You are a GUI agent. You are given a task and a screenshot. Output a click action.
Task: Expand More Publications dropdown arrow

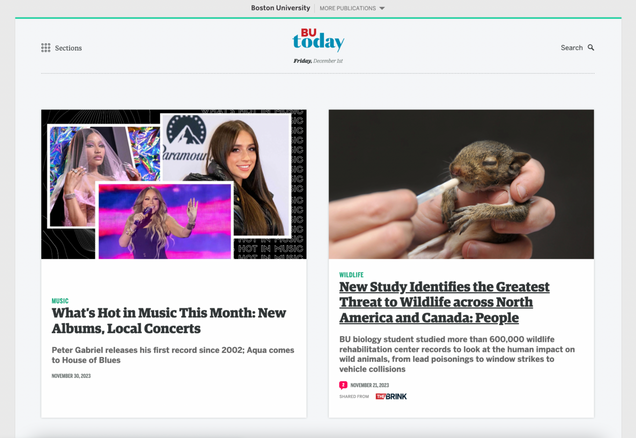coord(382,8)
